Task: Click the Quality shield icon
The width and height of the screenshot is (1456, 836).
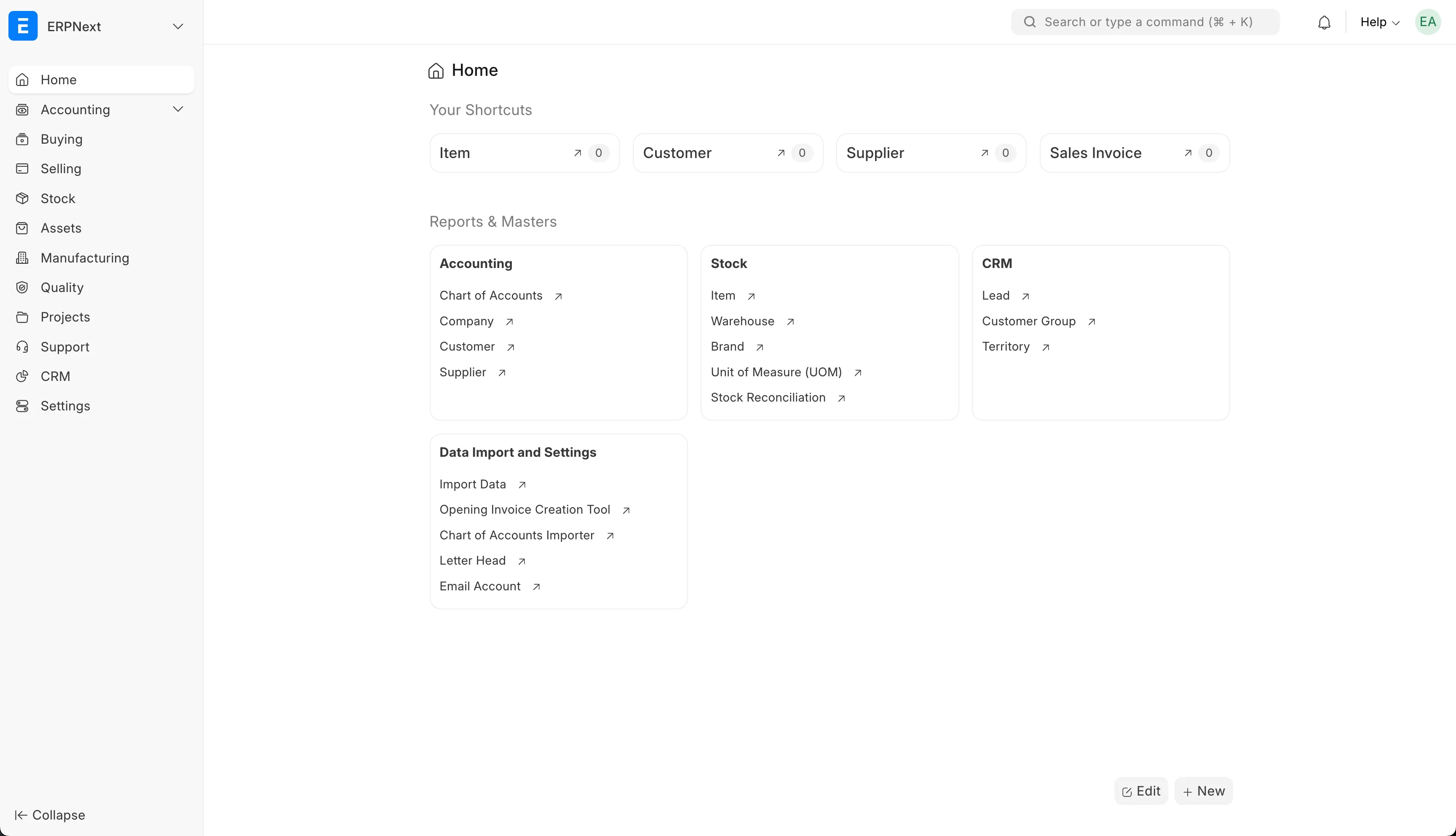Action: pos(22,288)
